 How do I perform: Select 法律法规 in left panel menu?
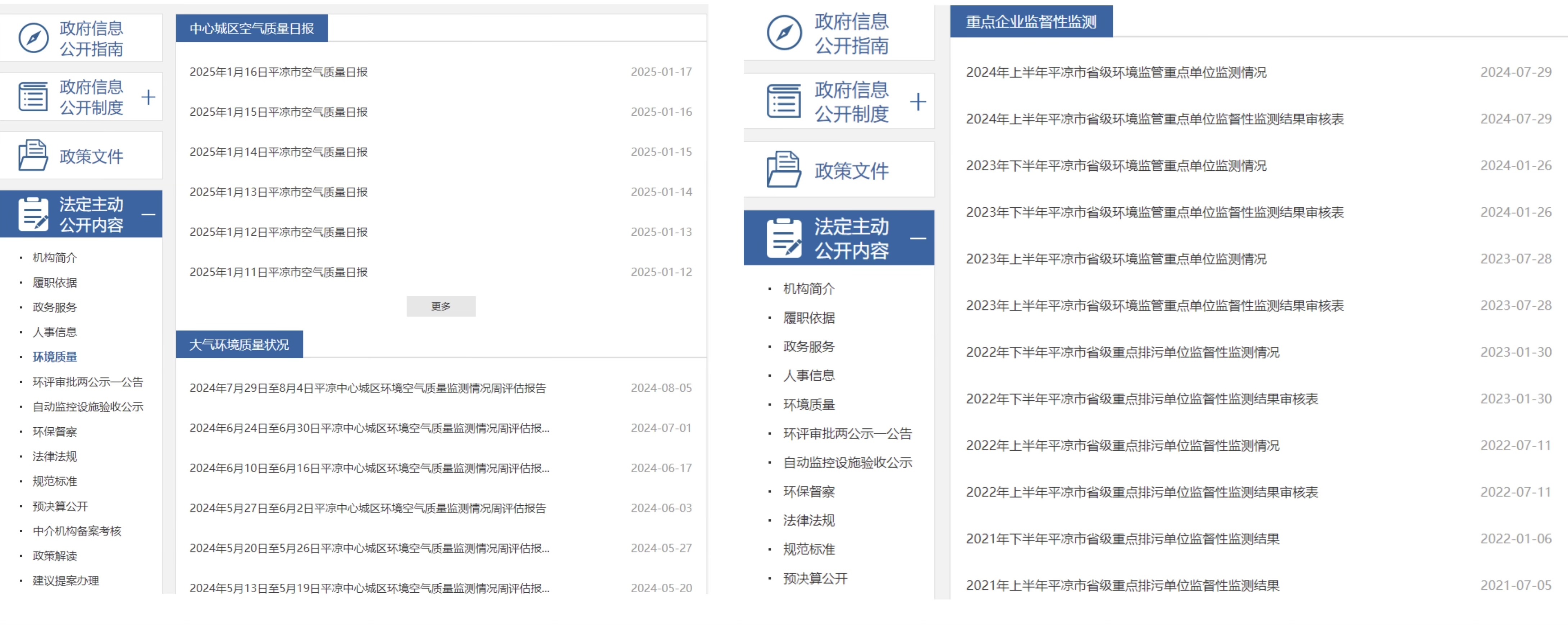tap(55, 456)
